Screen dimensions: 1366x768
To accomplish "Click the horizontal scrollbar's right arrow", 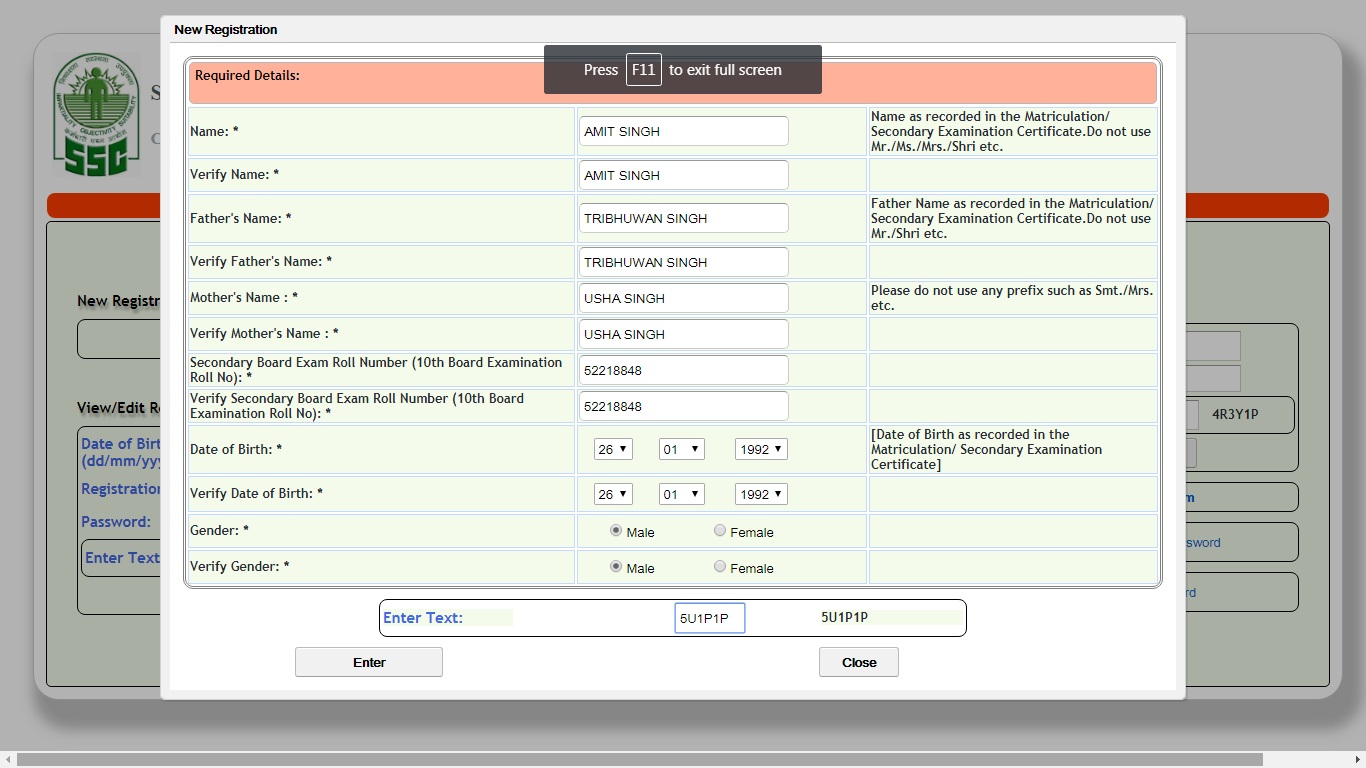I will 1358,760.
